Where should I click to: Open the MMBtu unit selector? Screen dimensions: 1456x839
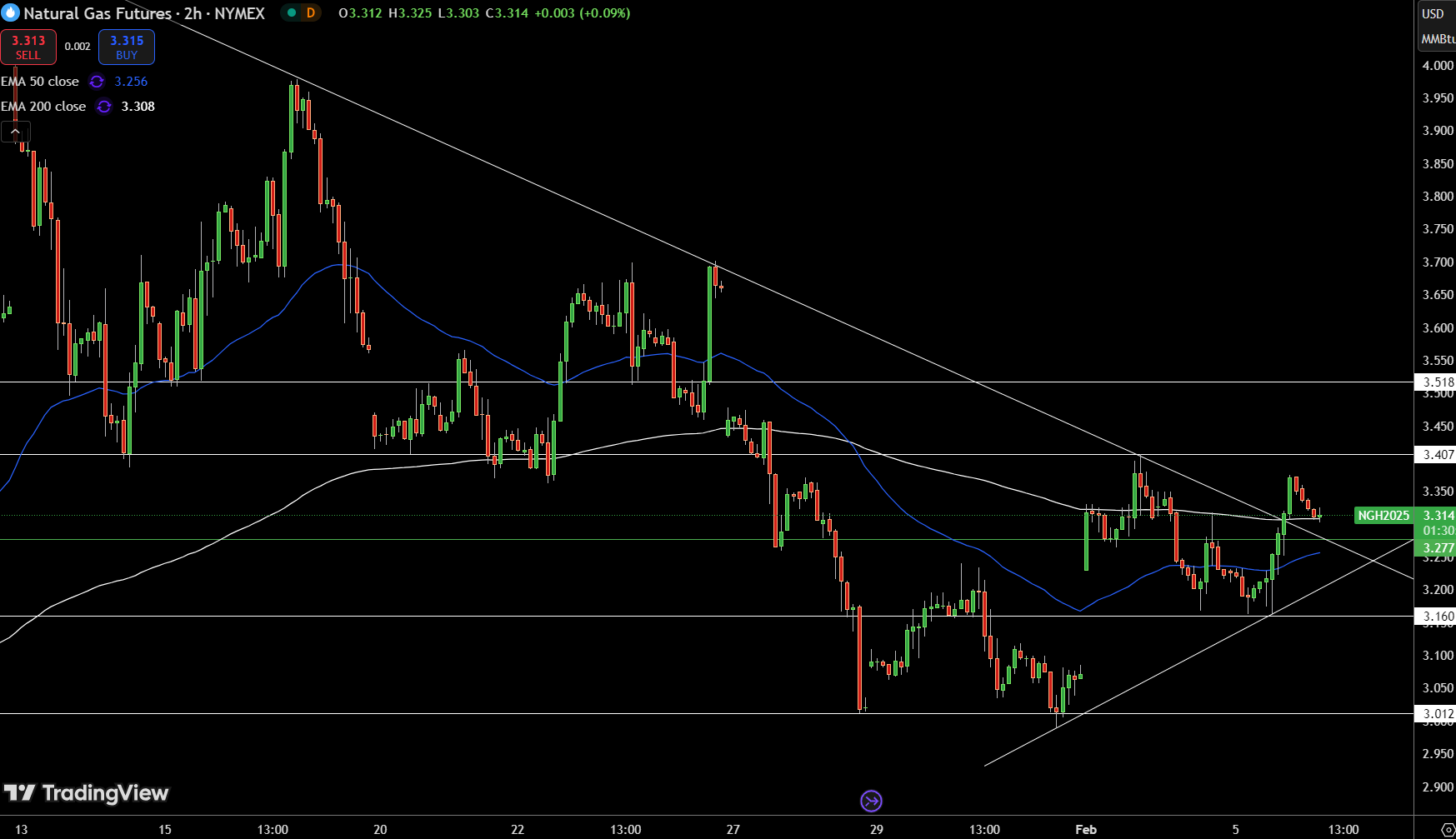click(1438, 39)
